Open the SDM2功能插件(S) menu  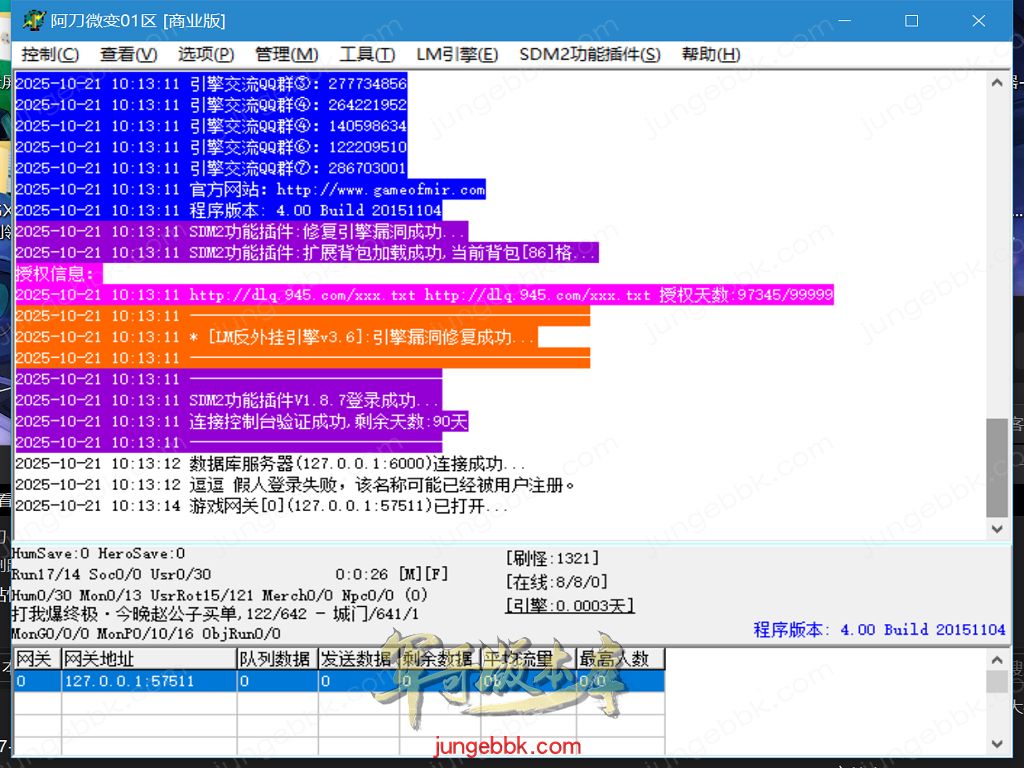[x=589, y=54]
